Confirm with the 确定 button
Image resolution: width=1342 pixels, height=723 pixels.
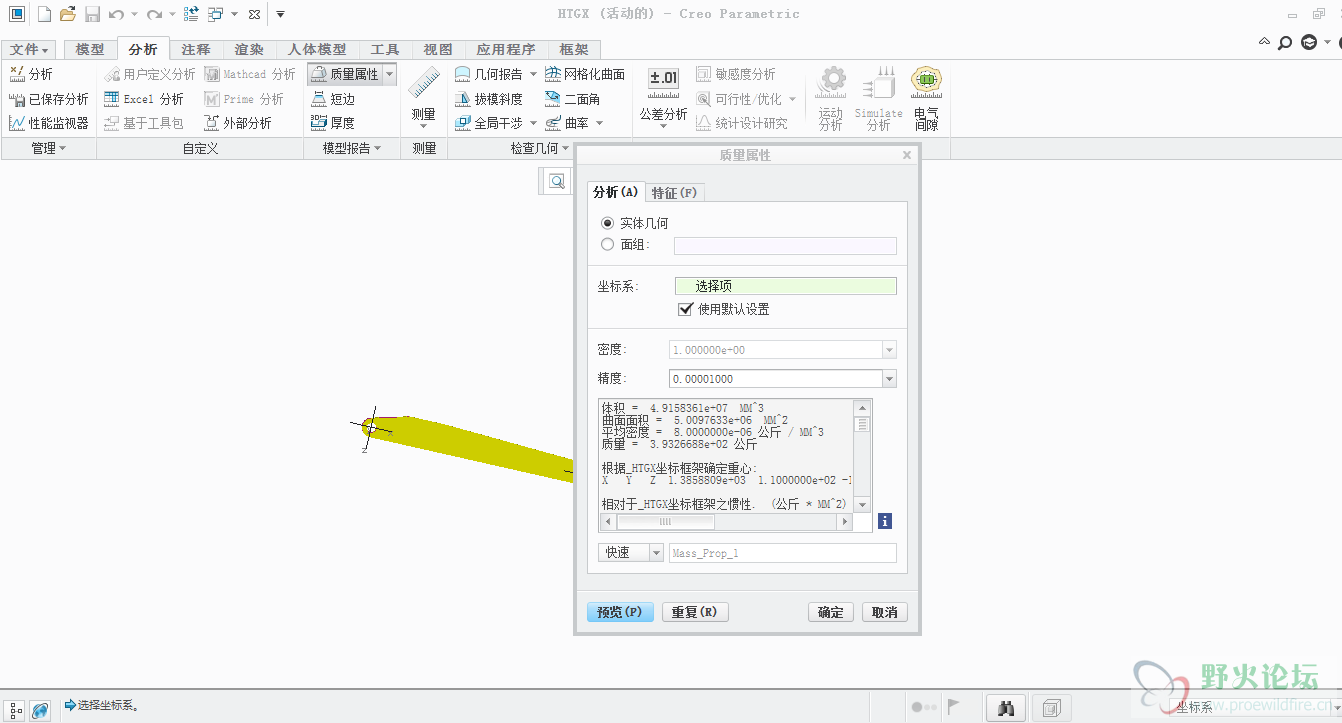[831, 612]
